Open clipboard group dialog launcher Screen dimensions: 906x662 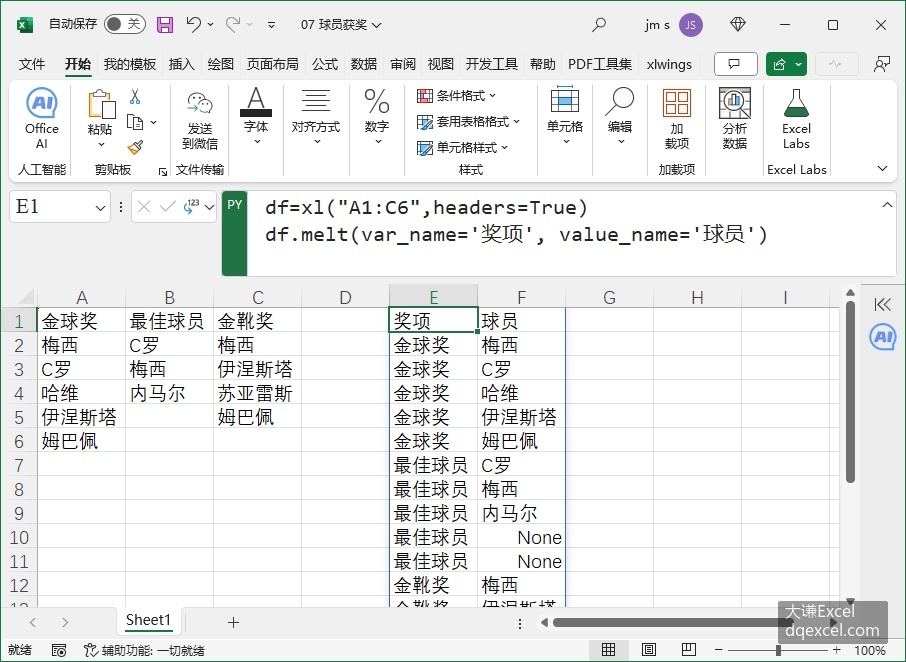click(x=163, y=172)
